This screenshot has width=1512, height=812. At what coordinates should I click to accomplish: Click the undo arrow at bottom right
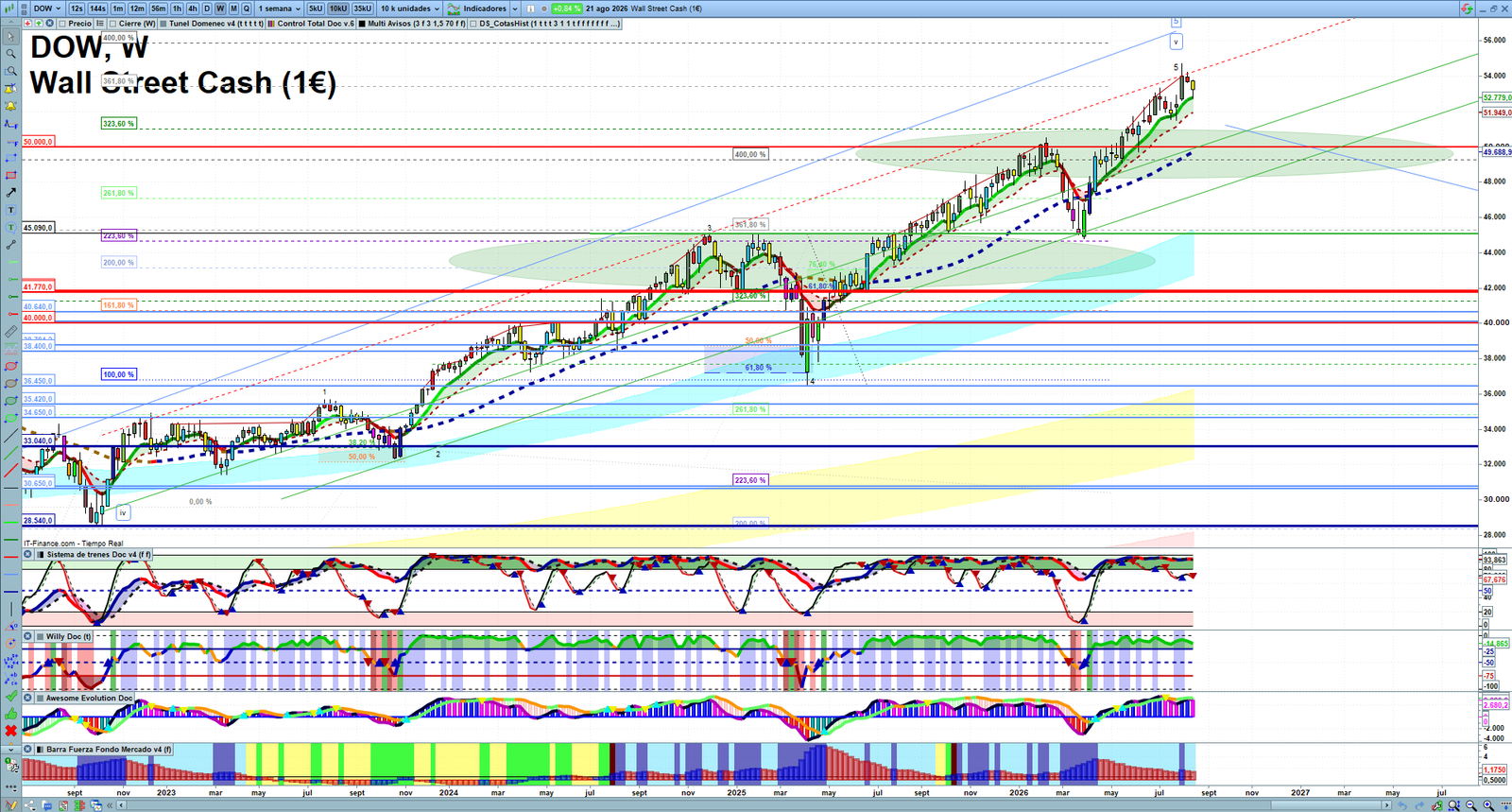[x=1402, y=805]
